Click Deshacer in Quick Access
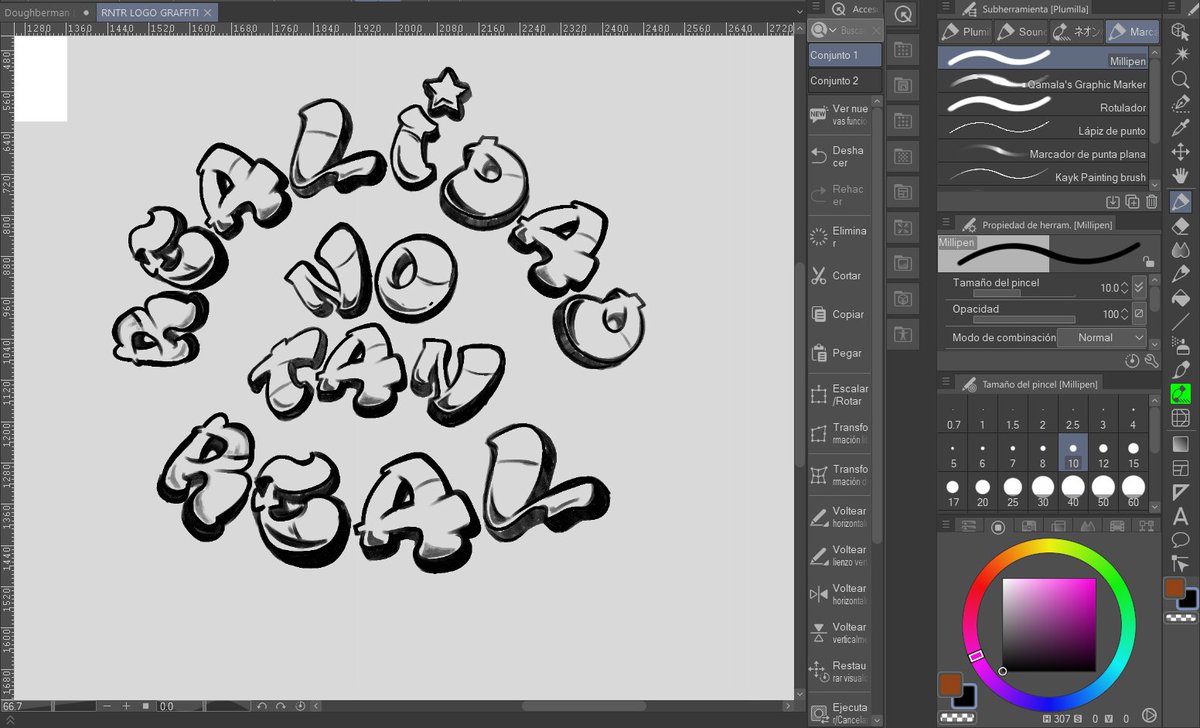Viewport: 1200px width, 728px height. (x=840, y=157)
